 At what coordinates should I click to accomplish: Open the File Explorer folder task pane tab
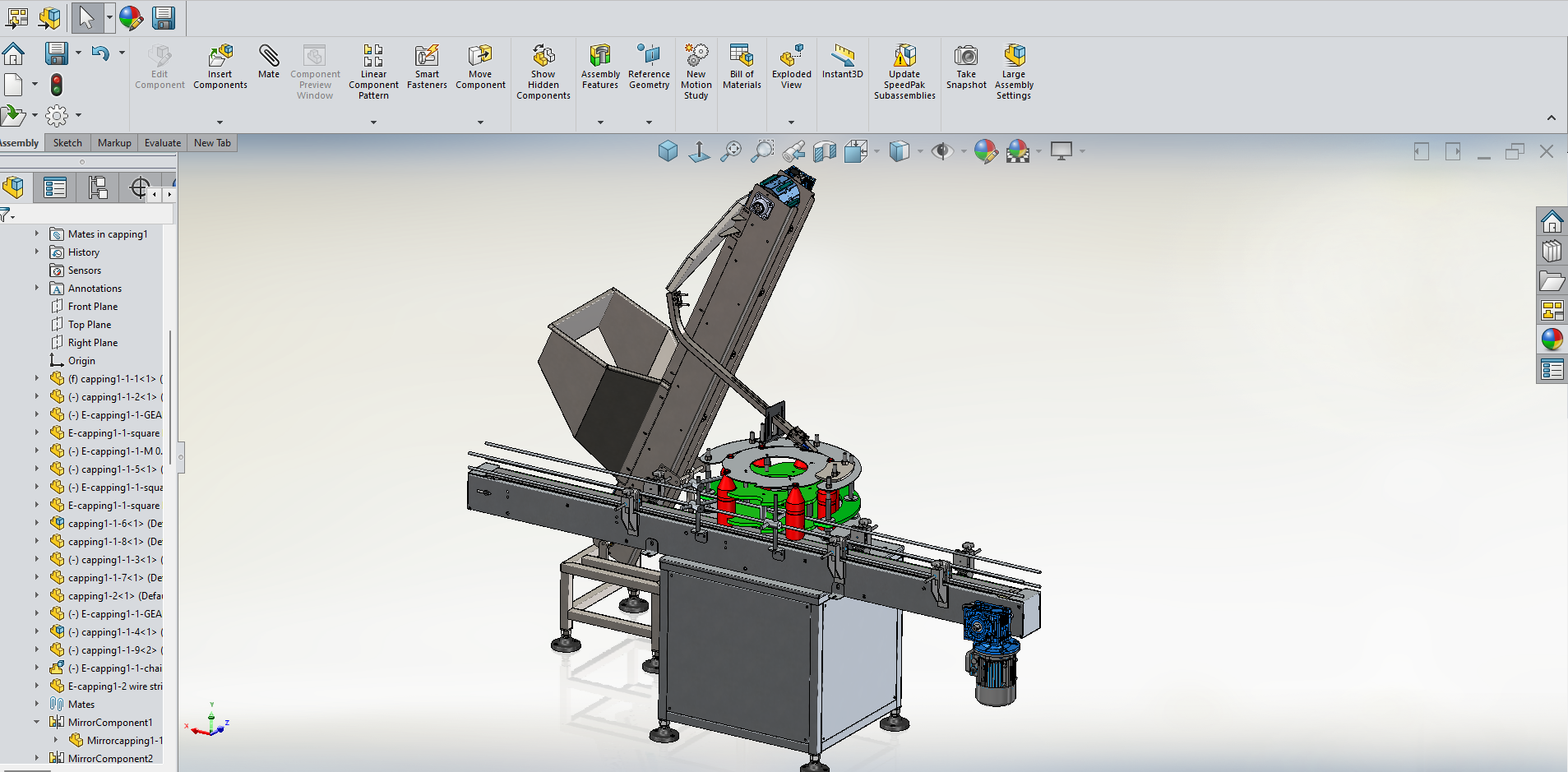pos(1552,281)
